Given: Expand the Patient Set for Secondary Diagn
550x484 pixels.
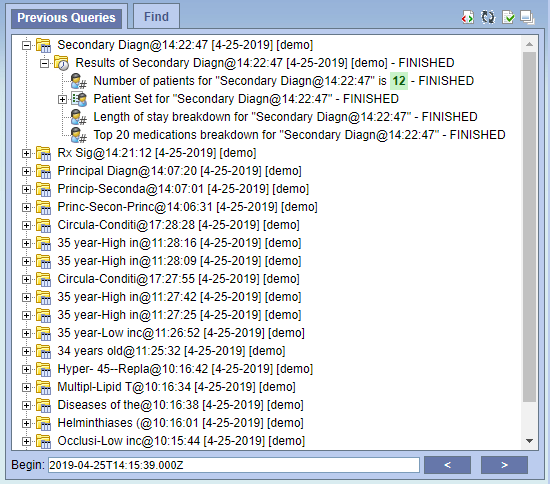Looking at the screenshot, I should 62,99.
